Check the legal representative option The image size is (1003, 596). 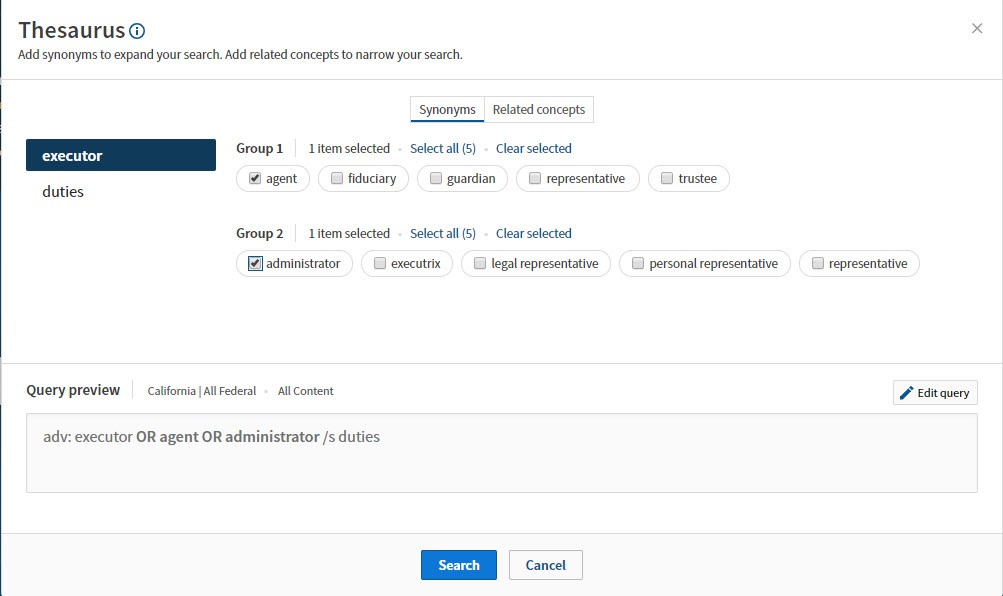480,264
